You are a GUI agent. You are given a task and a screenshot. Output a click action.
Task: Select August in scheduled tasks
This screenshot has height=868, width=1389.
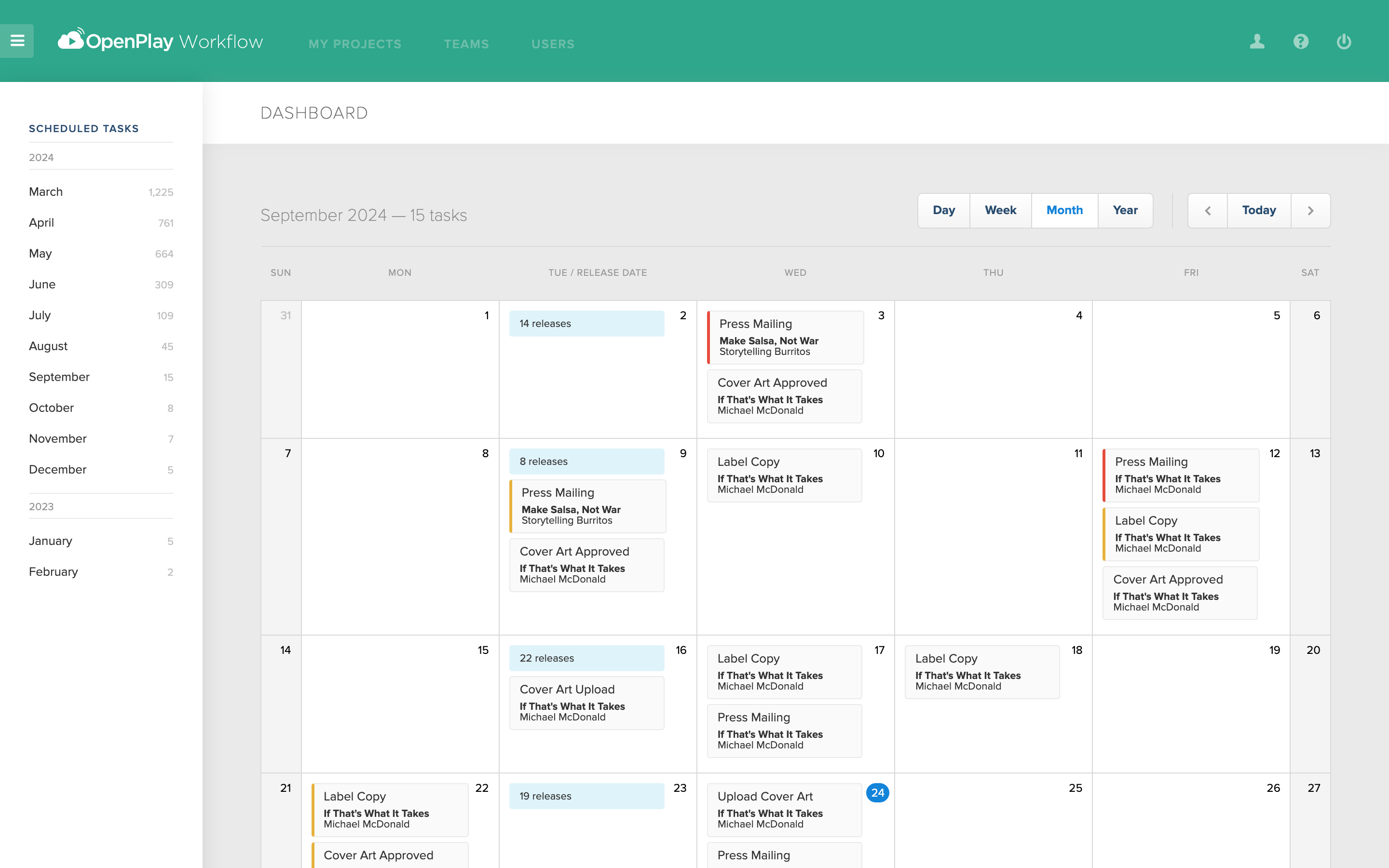pyautogui.click(x=101, y=346)
